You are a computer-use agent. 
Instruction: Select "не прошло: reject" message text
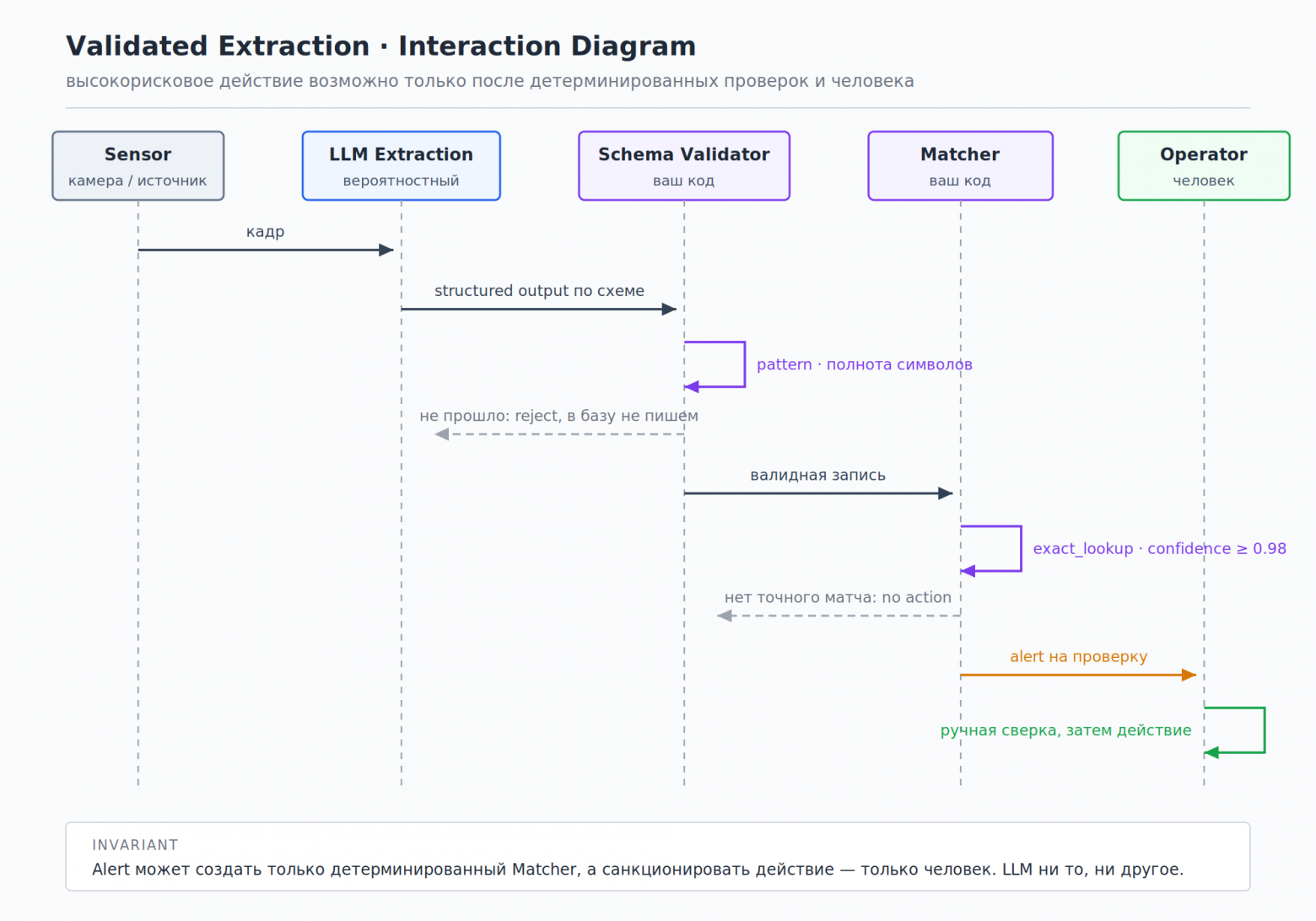coord(489,416)
